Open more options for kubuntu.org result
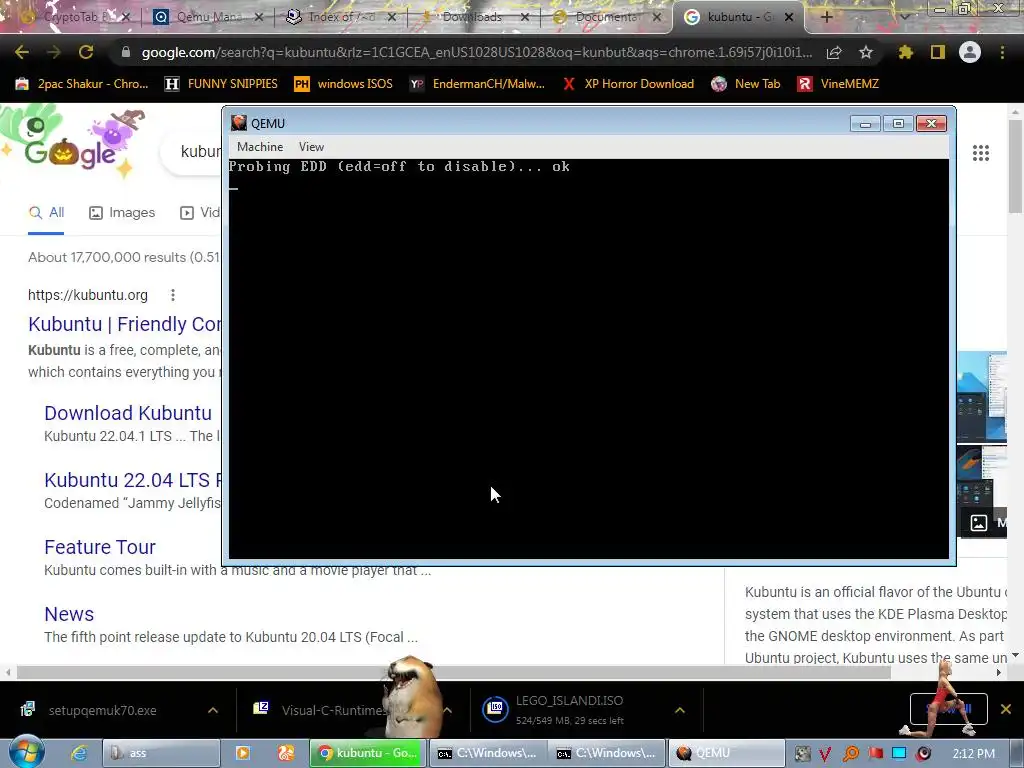 pos(172,295)
